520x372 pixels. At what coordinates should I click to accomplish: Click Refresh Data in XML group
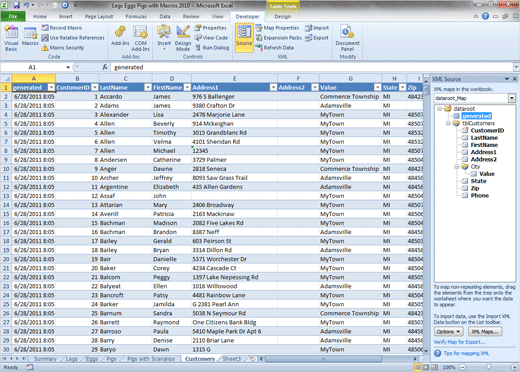pos(275,48)
